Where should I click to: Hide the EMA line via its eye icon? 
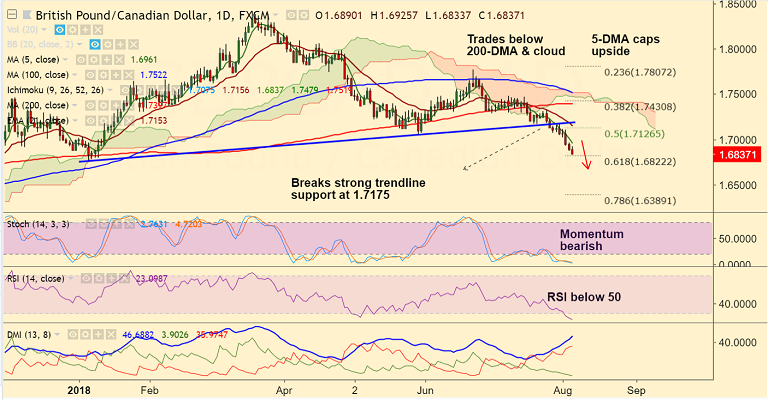90,120
